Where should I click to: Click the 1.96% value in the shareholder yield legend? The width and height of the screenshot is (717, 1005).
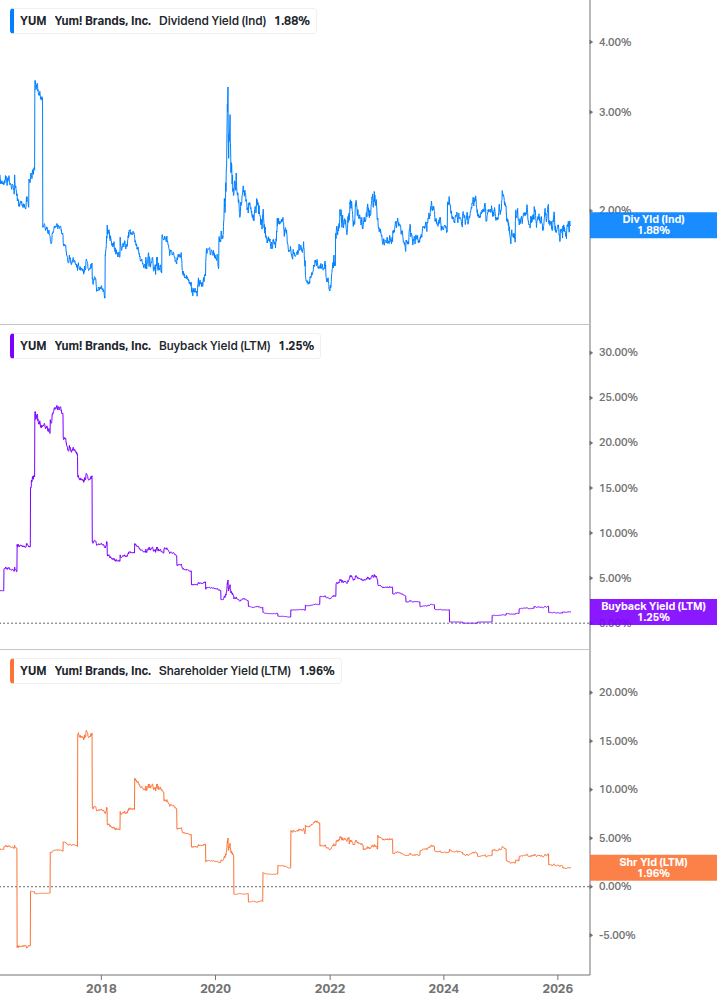pyautogui.click(x=317, y=671)
